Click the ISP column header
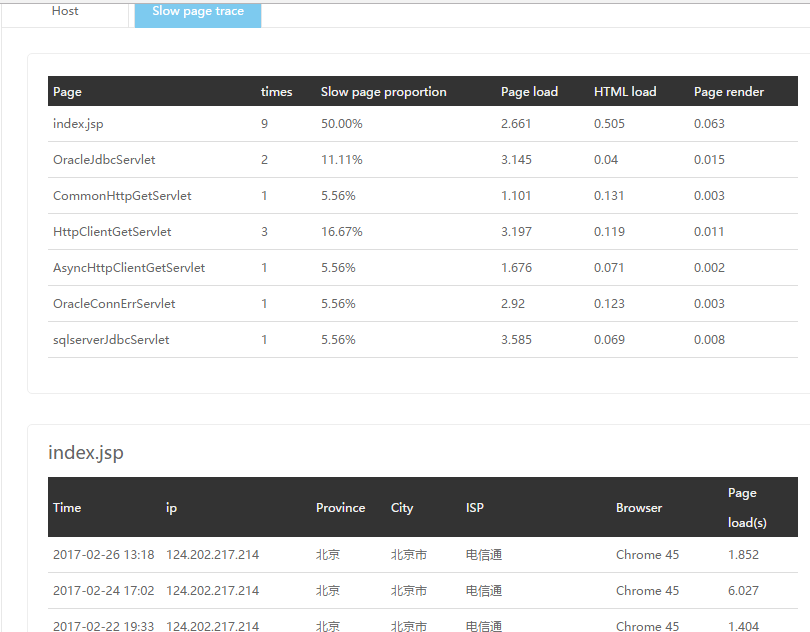This screenshot has width=810, height=632. pyautogui.click(x=474, y=508)
